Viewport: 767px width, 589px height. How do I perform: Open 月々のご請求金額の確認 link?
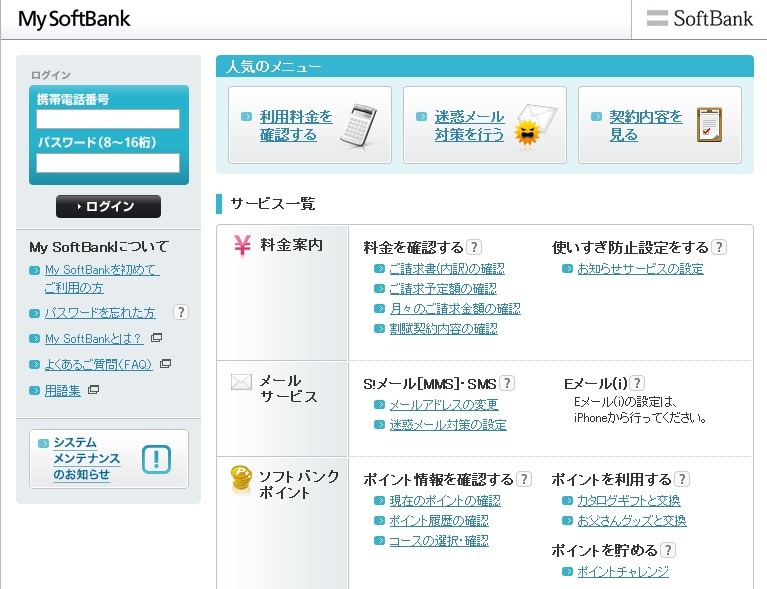455,309
